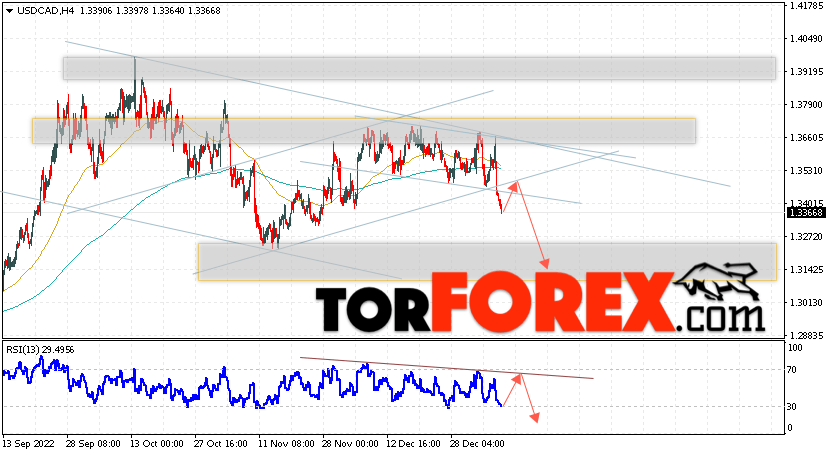The height and width of the screenshot is (455, 830).
Task: Click the 1.41785 price axis label
Action: (806, 6)
